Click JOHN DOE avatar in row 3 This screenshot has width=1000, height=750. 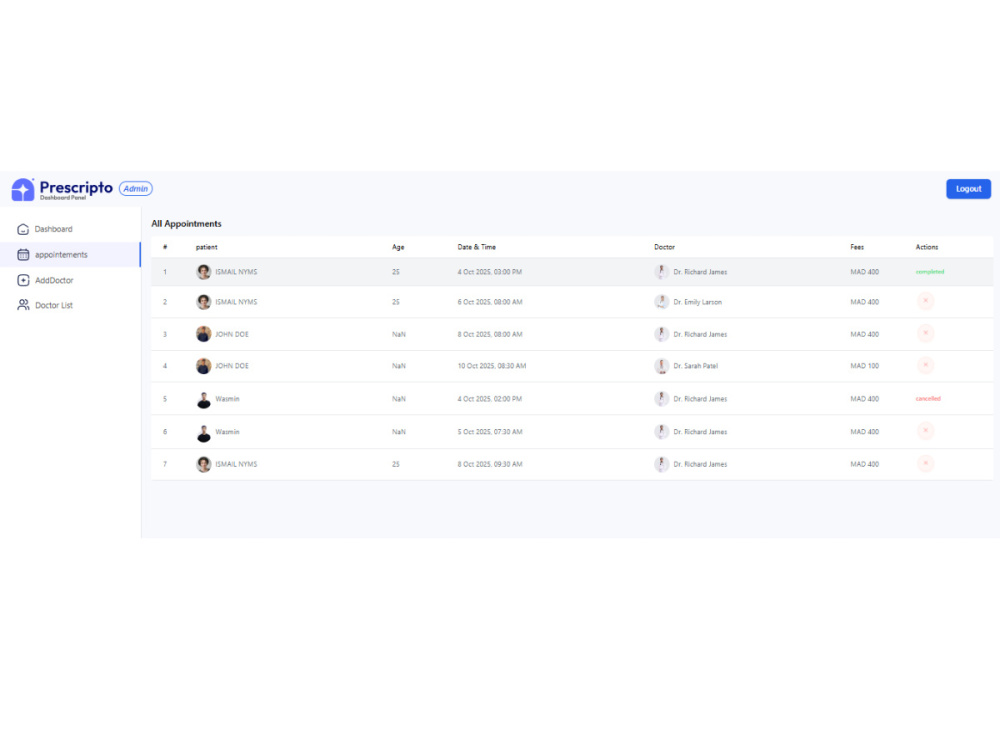pyautogui.click(x=203, y=334)
